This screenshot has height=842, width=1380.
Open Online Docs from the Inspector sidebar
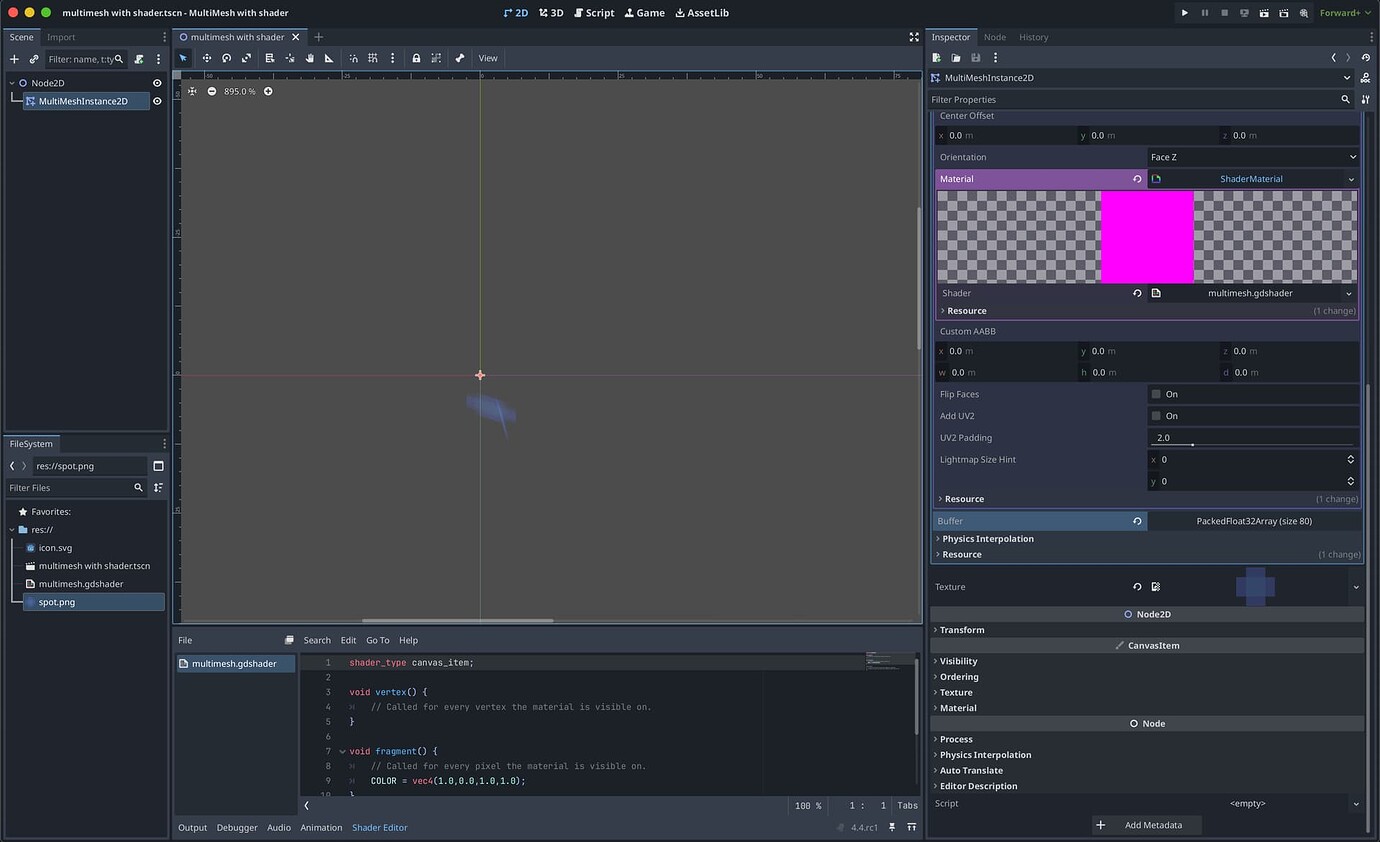(1366, 77)
